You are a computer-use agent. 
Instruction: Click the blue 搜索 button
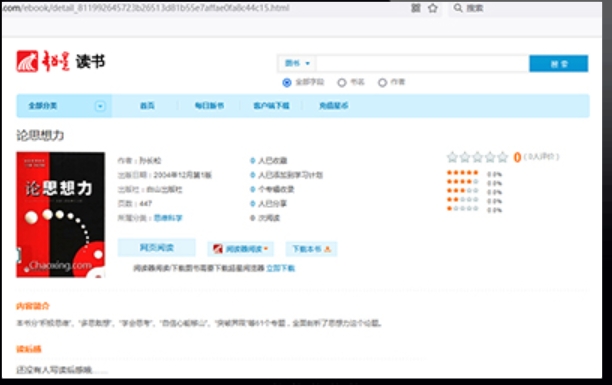click(559, 64)
